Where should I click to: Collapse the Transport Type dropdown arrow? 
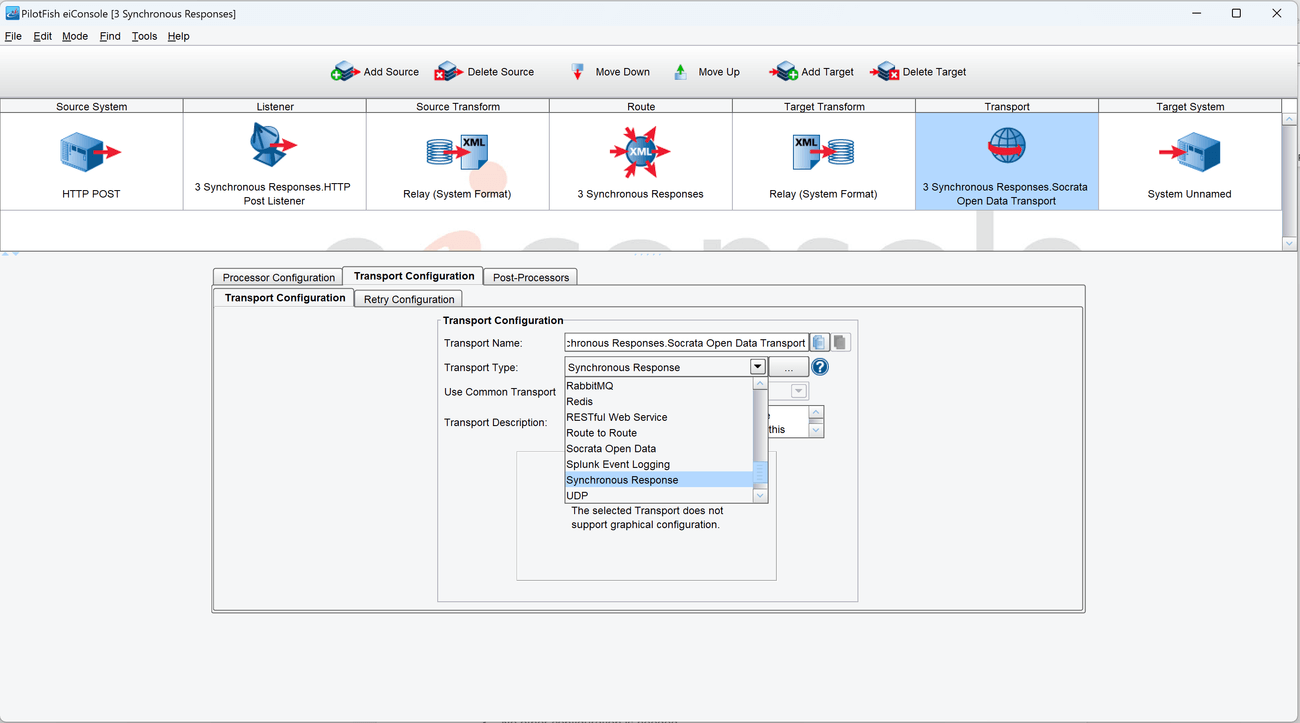point(758,367)
